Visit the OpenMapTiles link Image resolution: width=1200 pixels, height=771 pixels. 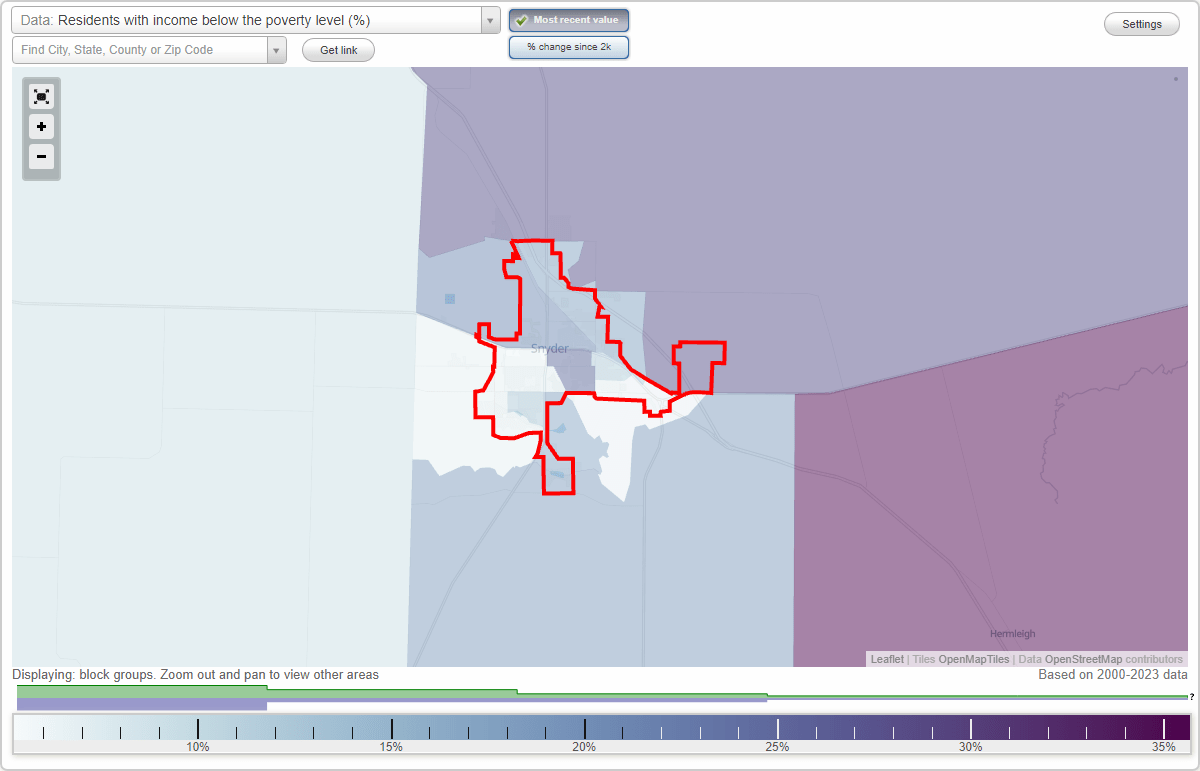point(975,659)
